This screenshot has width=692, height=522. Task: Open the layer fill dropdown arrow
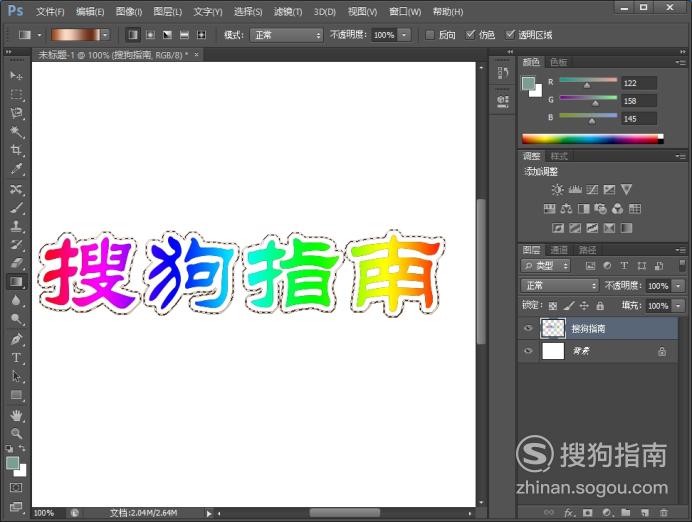678,305
